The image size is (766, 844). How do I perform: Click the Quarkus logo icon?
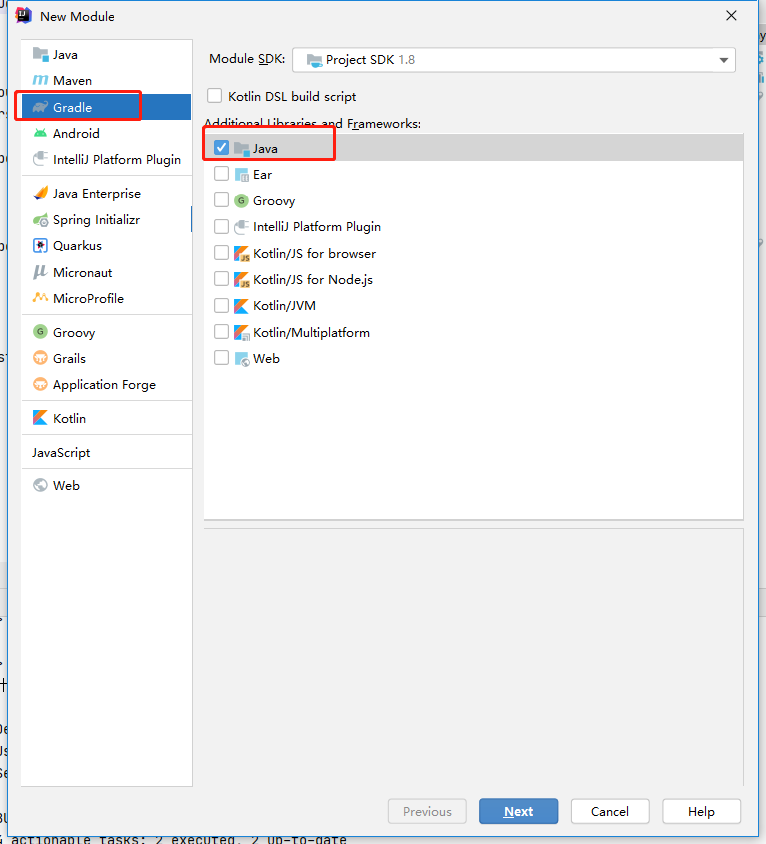40,245
